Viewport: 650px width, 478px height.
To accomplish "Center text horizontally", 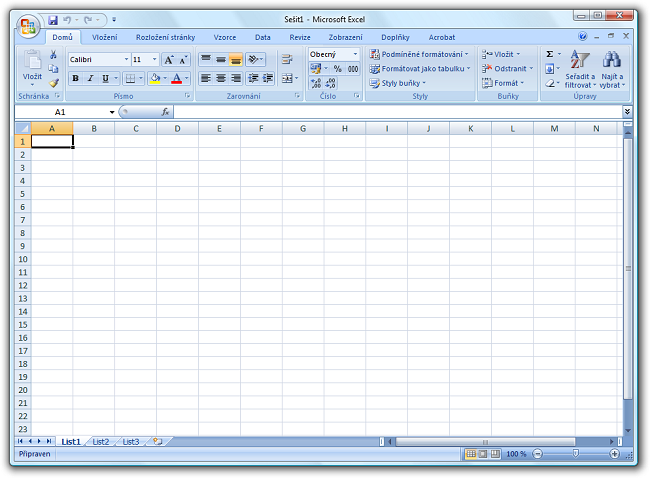I will [x=221, y=78].
